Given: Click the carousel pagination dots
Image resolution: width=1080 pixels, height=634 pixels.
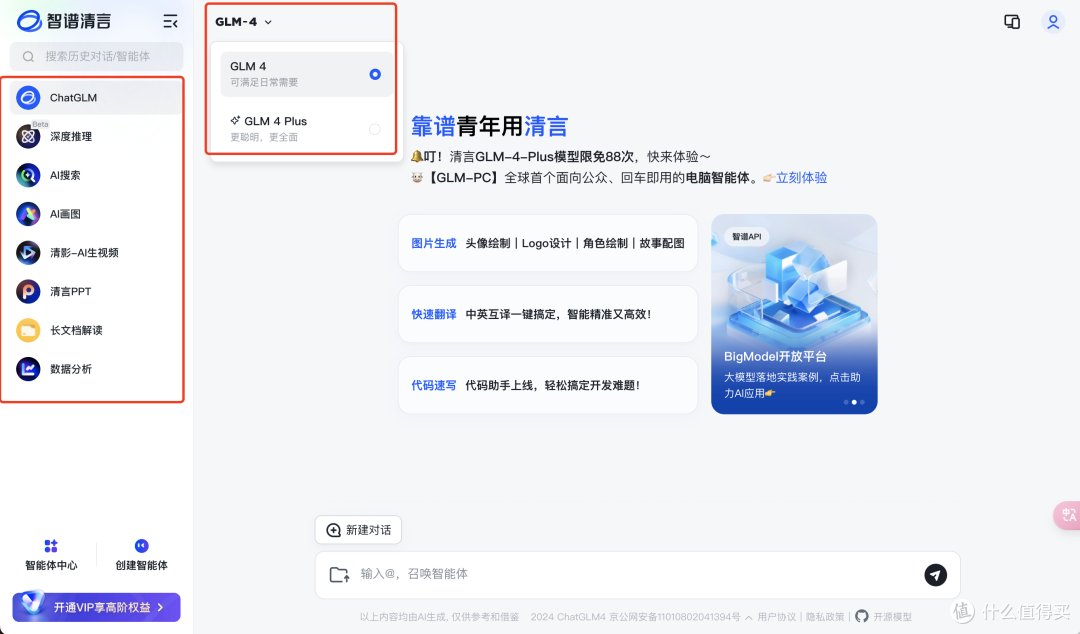Looking at the screenshot, I should [854, 402].
